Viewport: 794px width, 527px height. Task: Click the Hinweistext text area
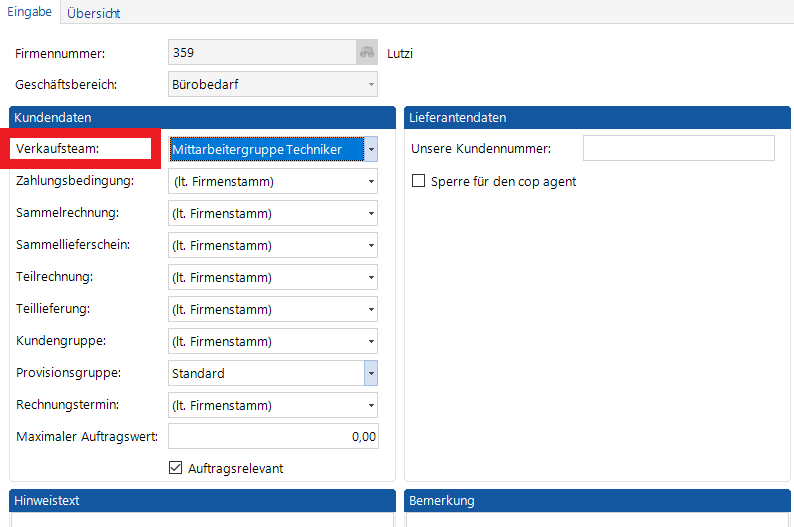(203, 519)
